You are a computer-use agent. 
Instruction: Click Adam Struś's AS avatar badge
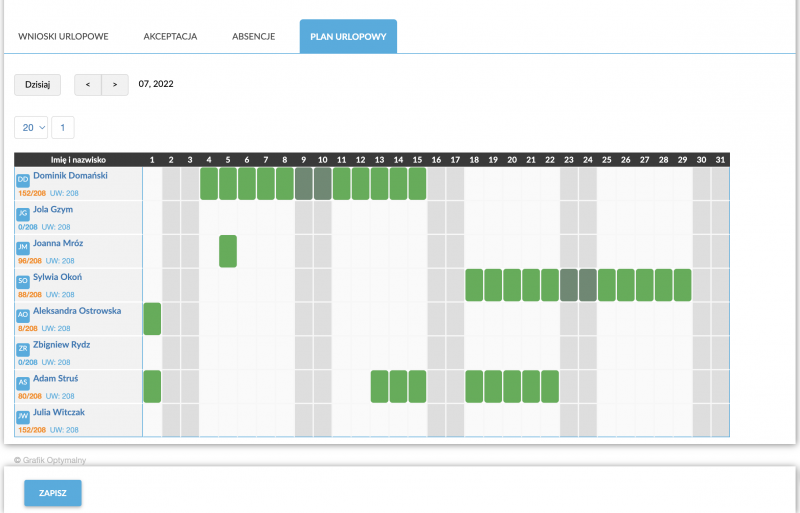coord(22,383)
